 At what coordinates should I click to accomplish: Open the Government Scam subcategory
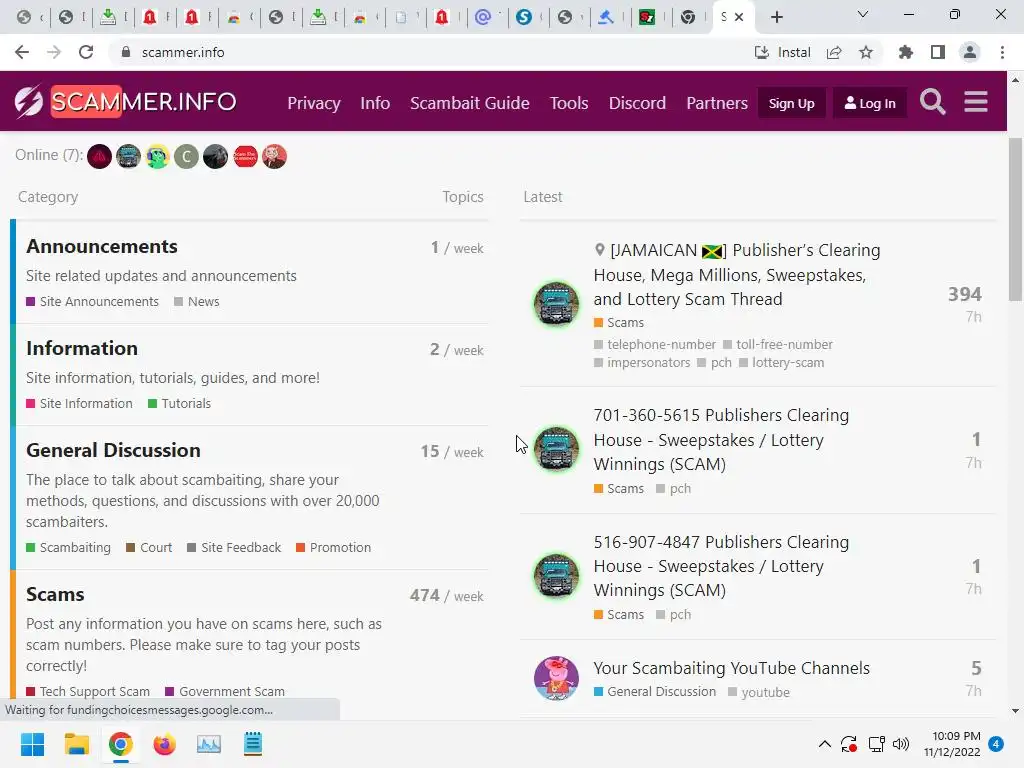click(225, 691)
